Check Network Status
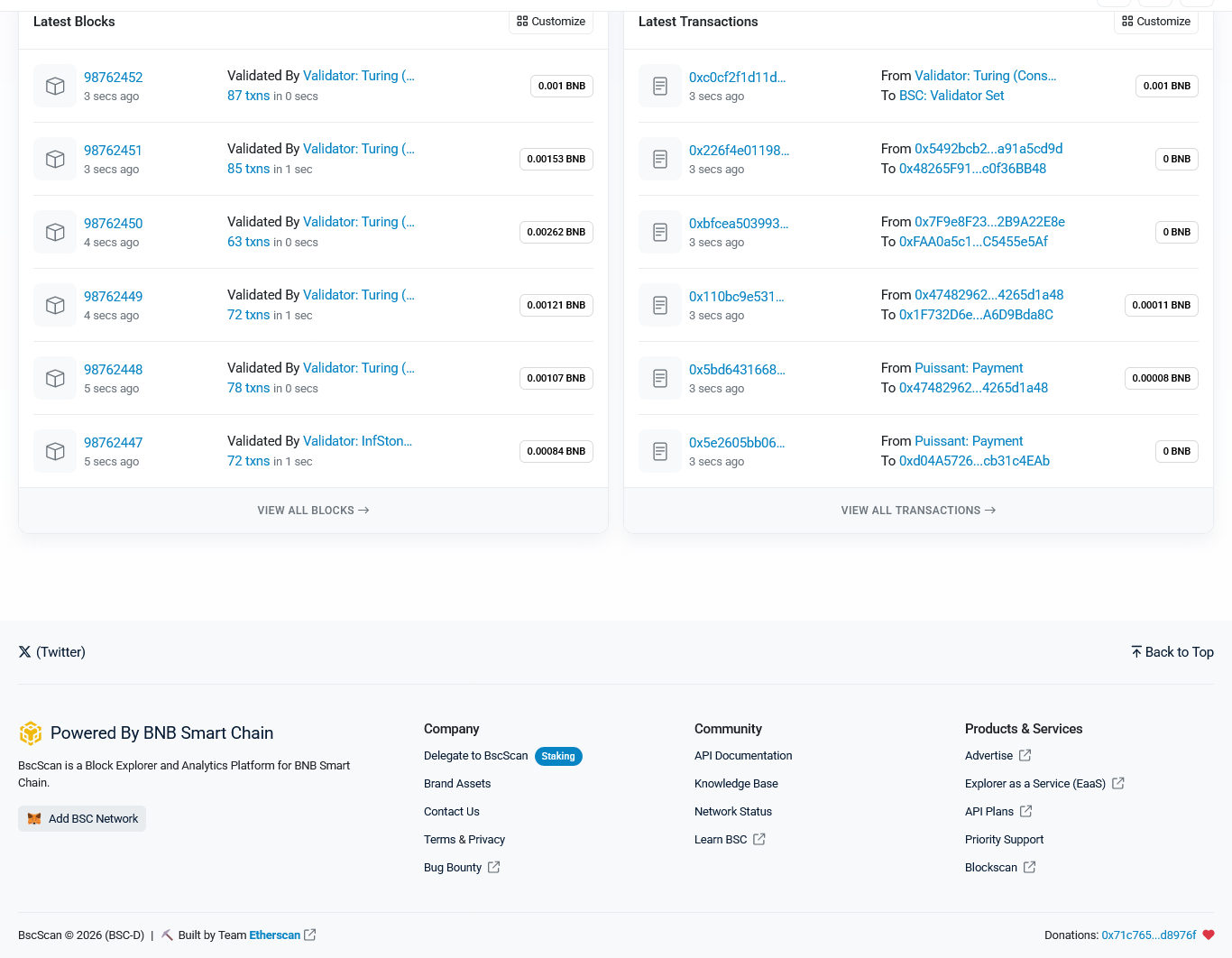The height and width of the screenshot is (958, 1232). tap(733, 812)
